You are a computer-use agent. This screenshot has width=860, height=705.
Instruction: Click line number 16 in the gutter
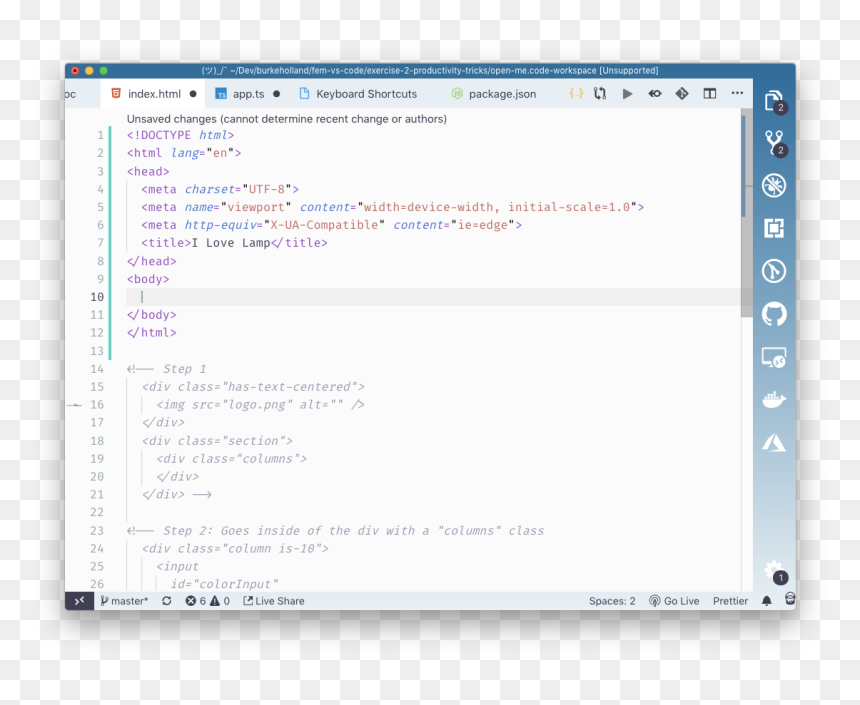pos(97,404)
